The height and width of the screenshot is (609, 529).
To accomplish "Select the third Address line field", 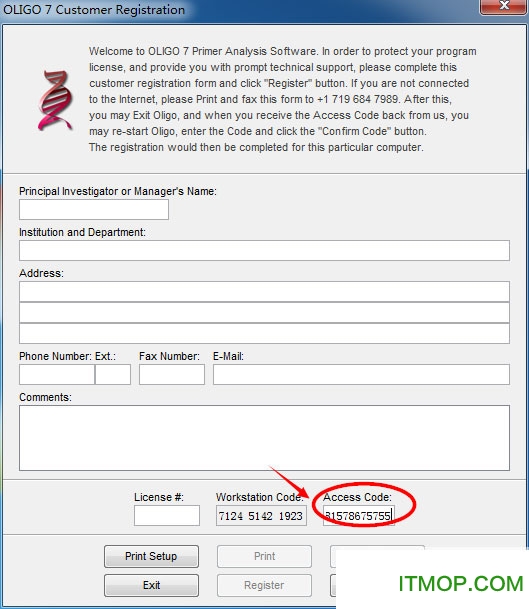I will (264, 334).
